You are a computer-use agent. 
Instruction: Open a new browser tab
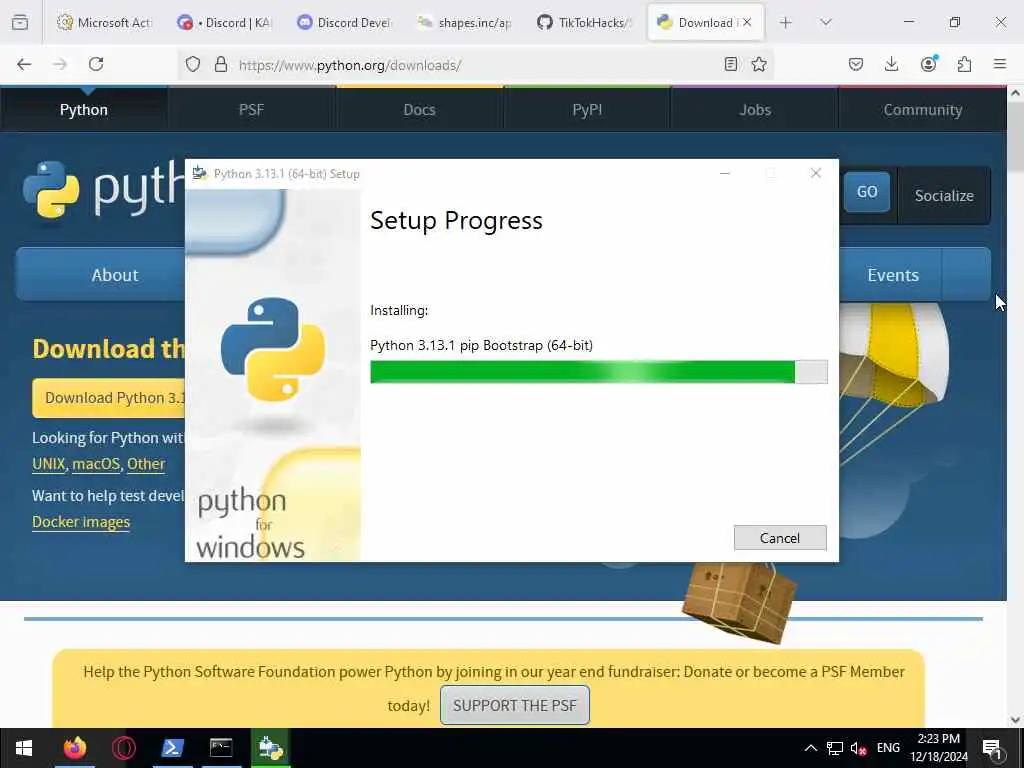[x=786, y=23]
